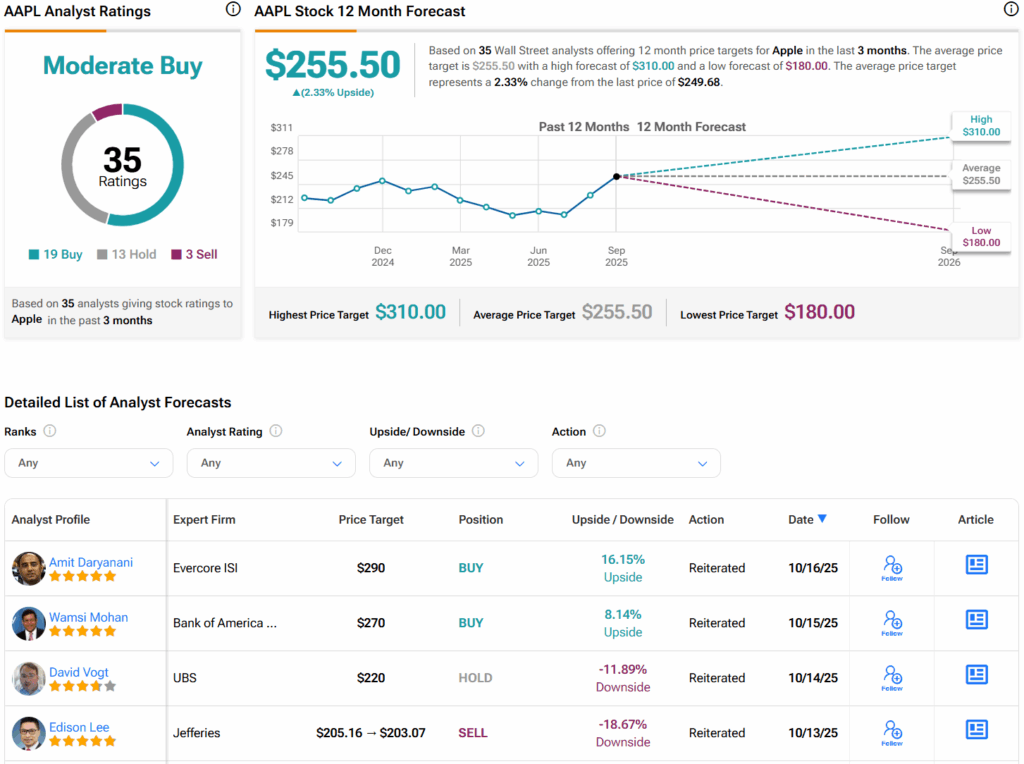Image resolution: width=1024 pixels, height=764 pixels.
Task: Open article icon for Amit Daryanani row
Action: coord(976,565)
